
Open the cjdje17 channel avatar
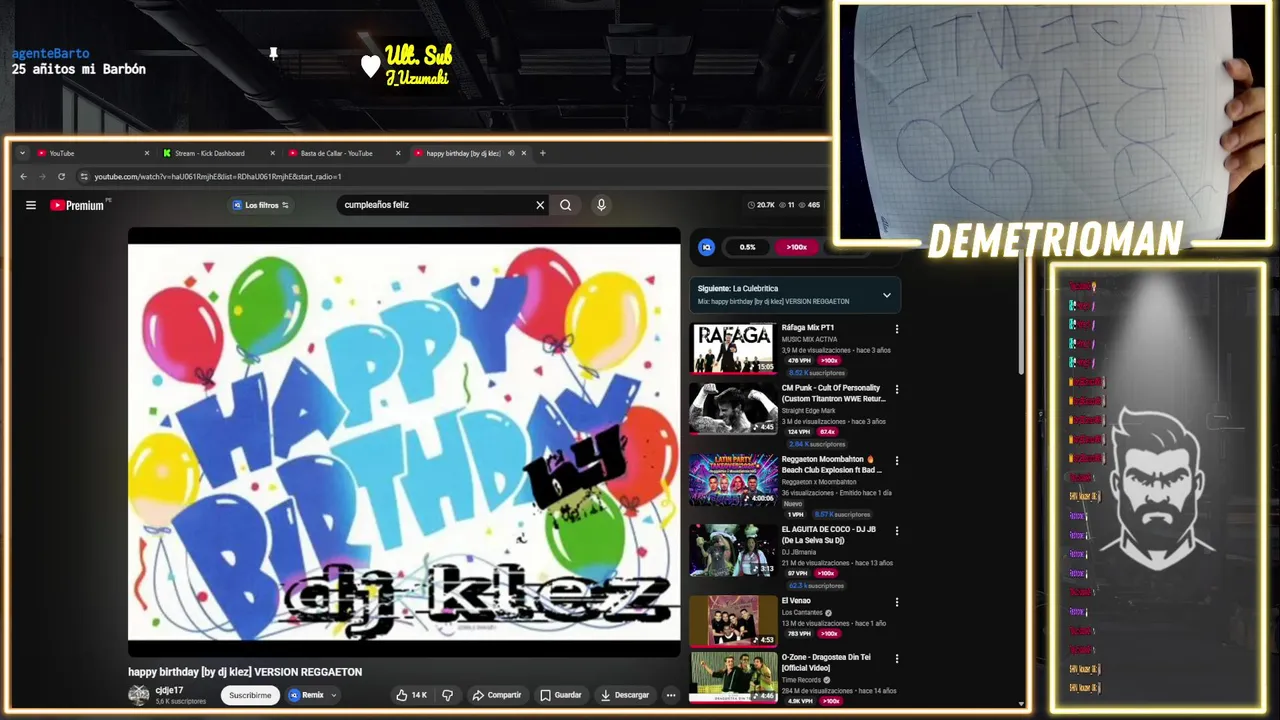[139, 694]
